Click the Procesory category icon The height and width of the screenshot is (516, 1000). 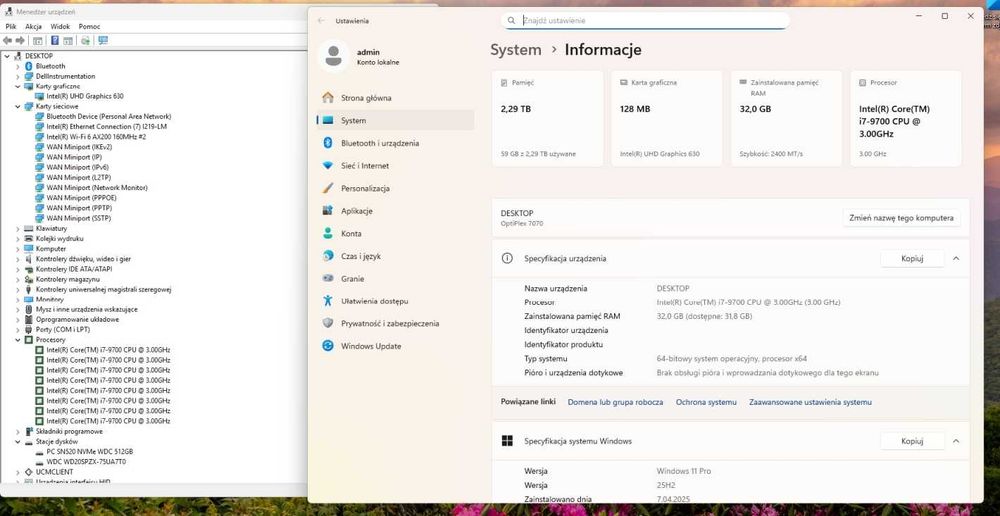click(29, 340)
